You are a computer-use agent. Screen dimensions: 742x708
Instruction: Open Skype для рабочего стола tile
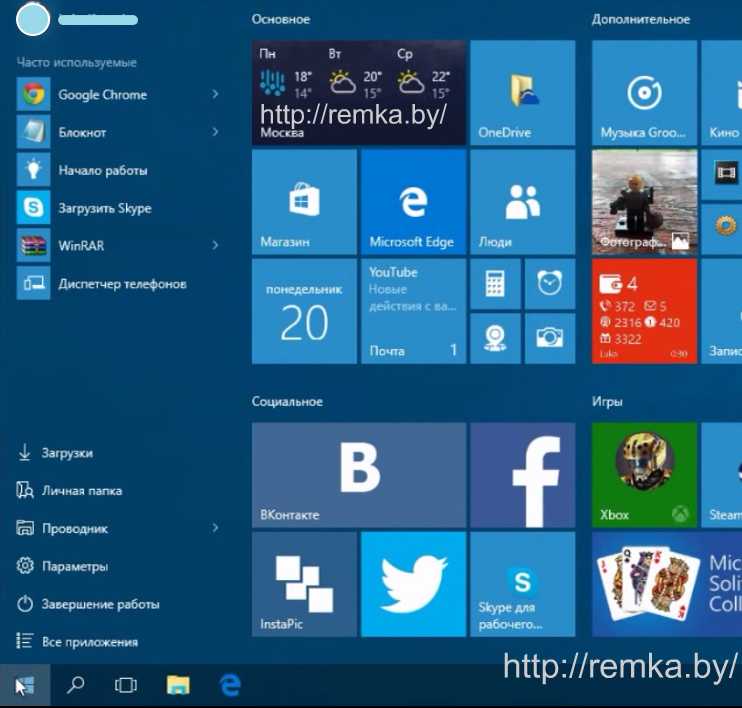pyautogui.click(x=522, y=584)
